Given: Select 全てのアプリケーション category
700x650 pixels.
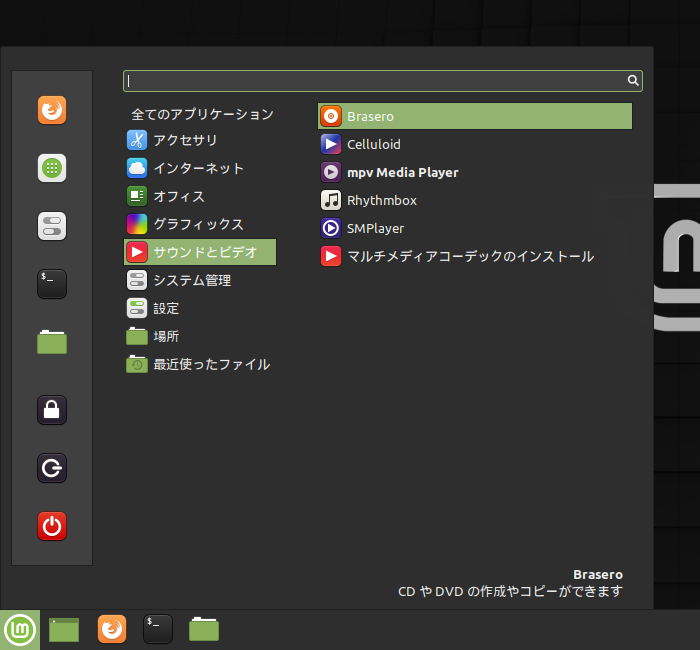Looking at the screenshot, I should [202, 114].
